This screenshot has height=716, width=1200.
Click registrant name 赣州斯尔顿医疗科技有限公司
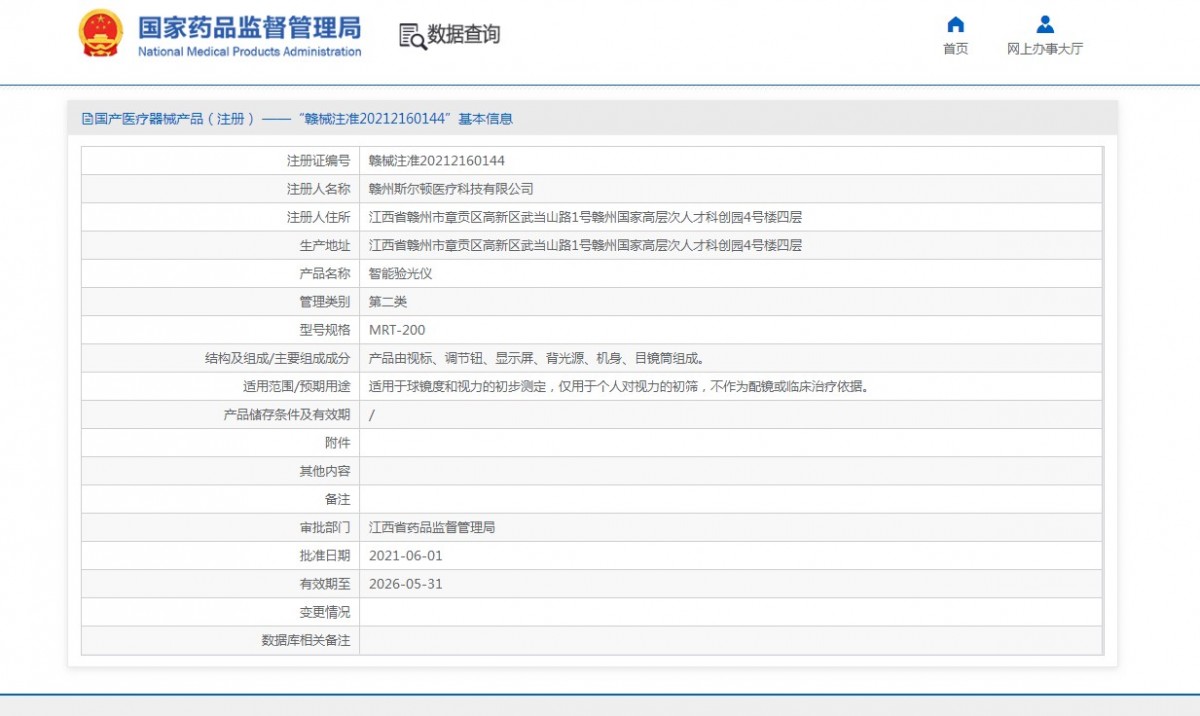coord(451,189)
